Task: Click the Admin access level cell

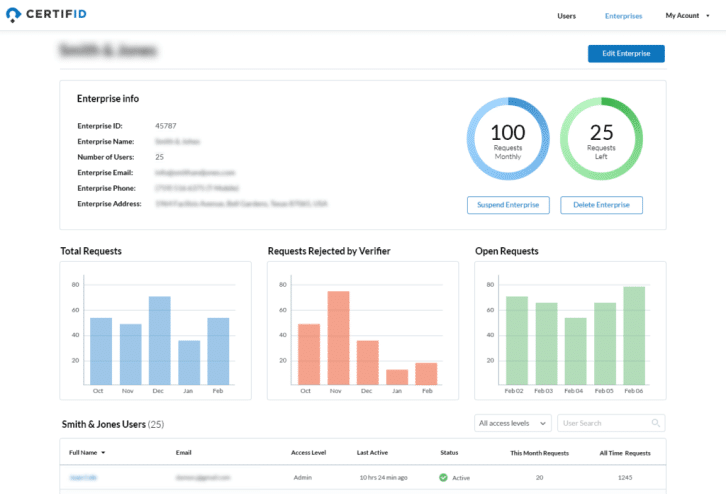Action: (x=302, y=477)
